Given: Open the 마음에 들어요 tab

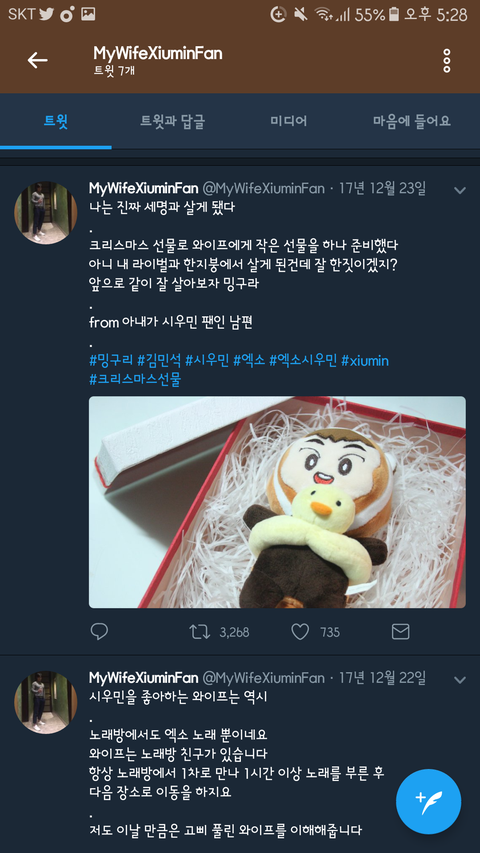Looking at the screenshot, I should pyautogui.click(x=411, y=121).
